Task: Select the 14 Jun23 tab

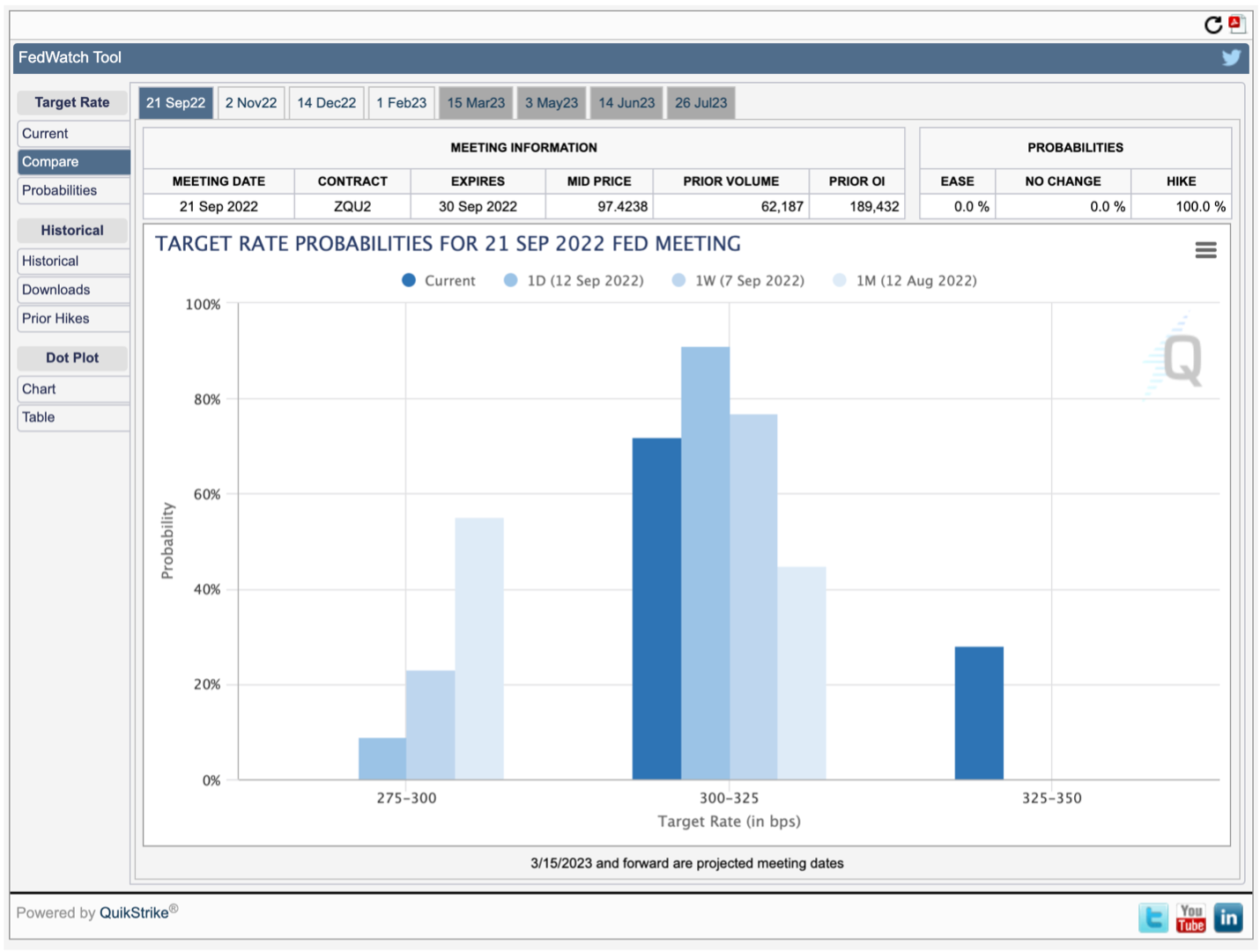Action: (626, 103)
